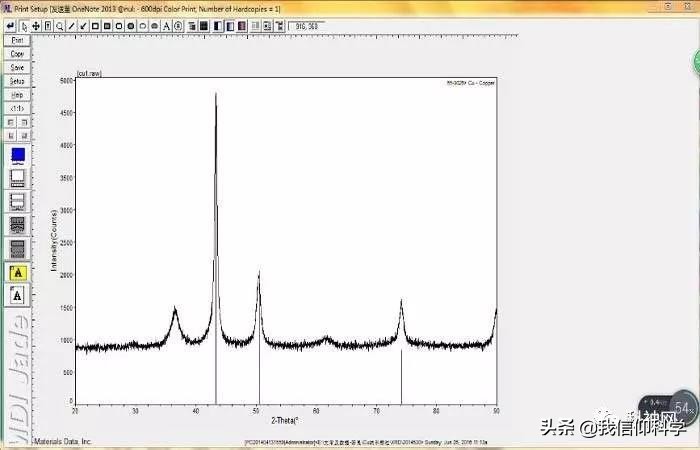Select the four-arrow move tool
This screenshot has height=450, width=700.
point(36,26)
